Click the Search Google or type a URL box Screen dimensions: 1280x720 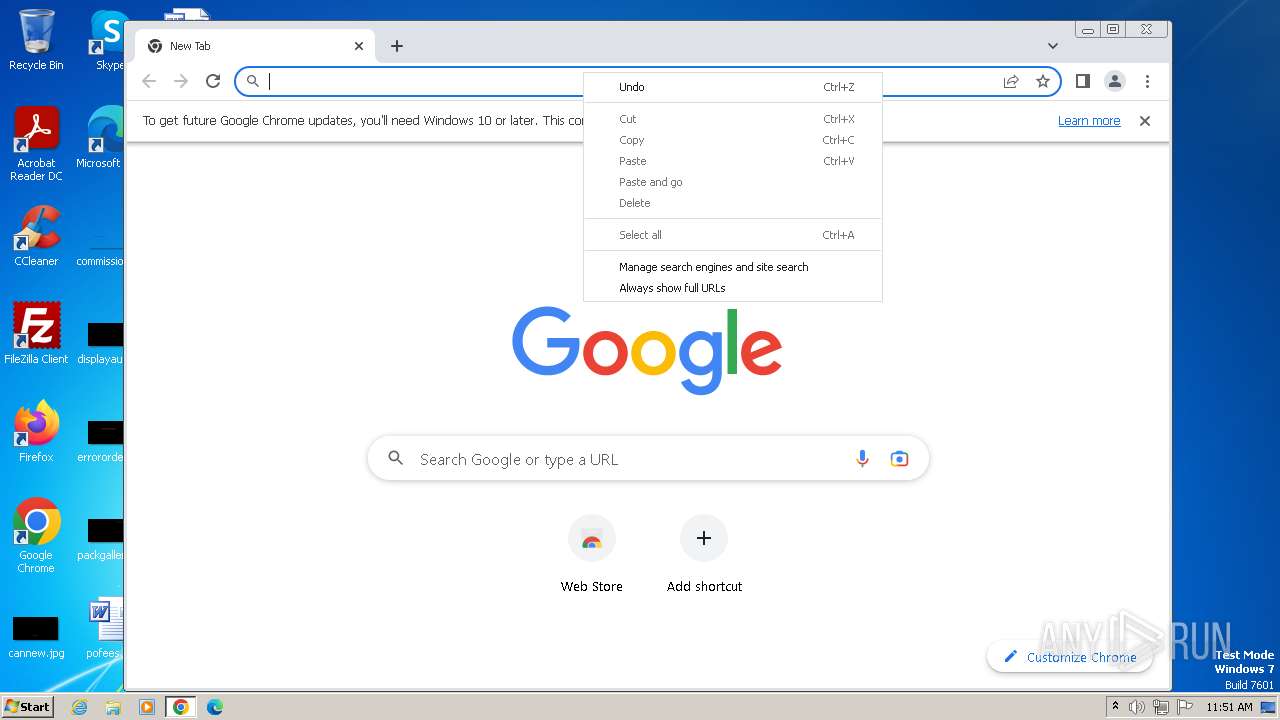[x=648, y=459]
